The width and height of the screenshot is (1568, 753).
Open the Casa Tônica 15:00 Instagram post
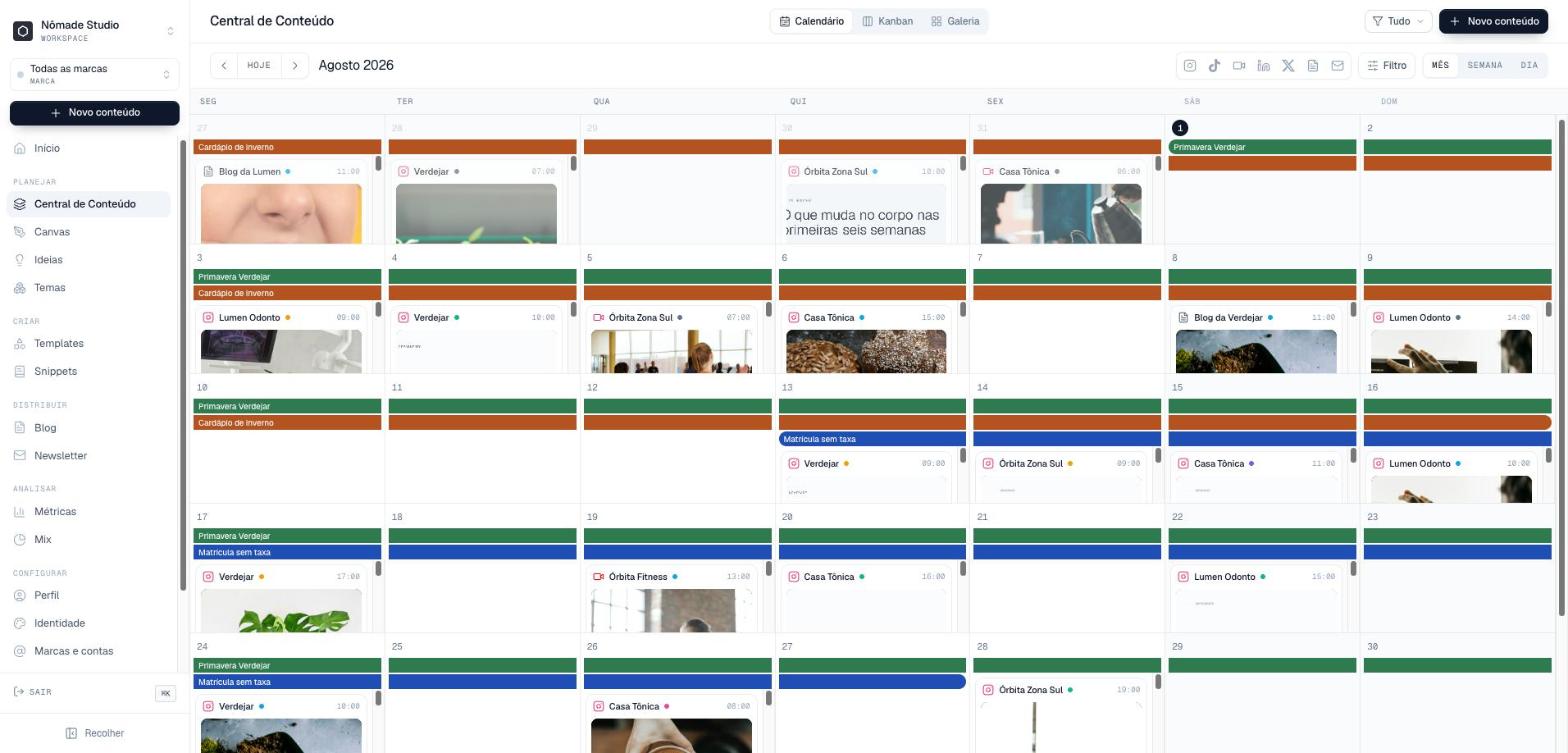(x=866, y=340)
